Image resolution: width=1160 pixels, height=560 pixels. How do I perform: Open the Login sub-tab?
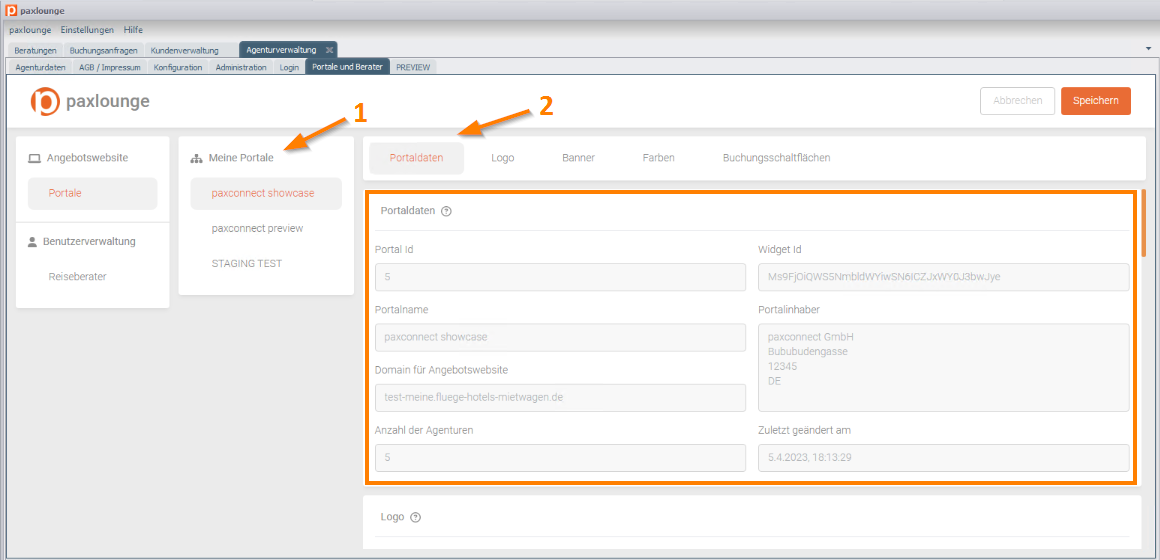pyautogui.click(x=289, y=67)
